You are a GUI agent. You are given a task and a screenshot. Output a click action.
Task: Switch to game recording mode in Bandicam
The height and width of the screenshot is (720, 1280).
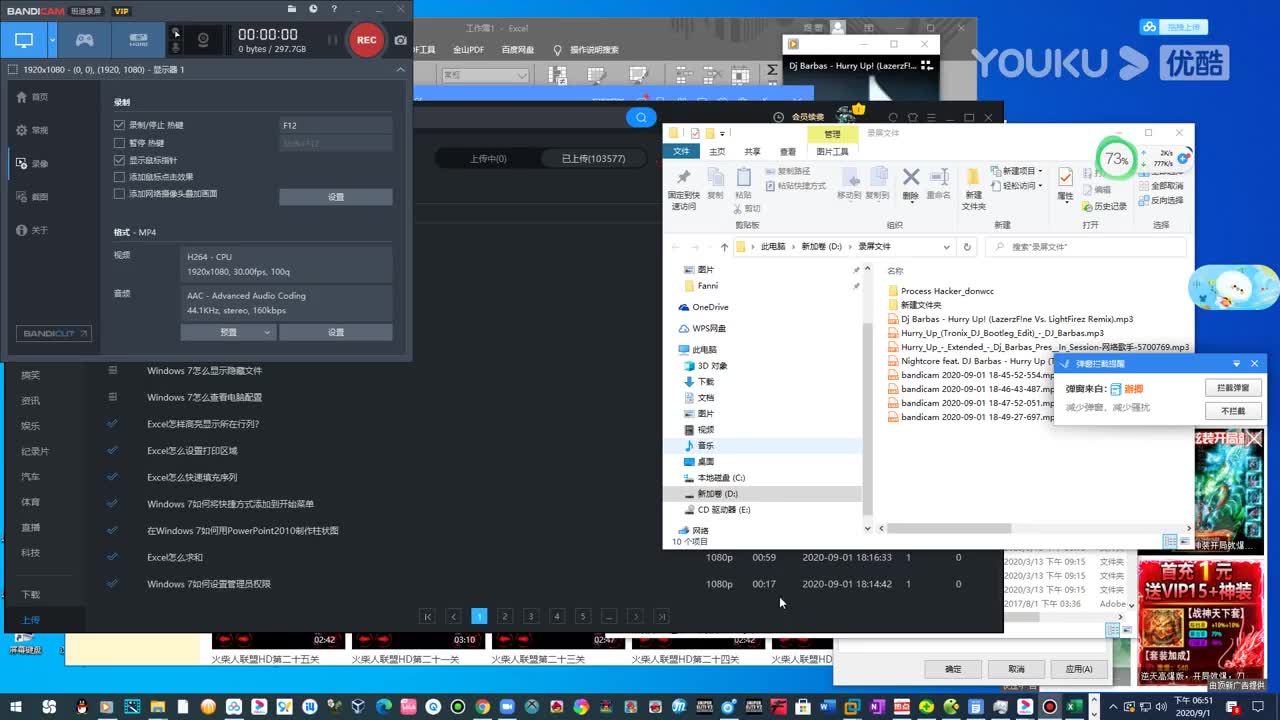(x=83, y=39)
